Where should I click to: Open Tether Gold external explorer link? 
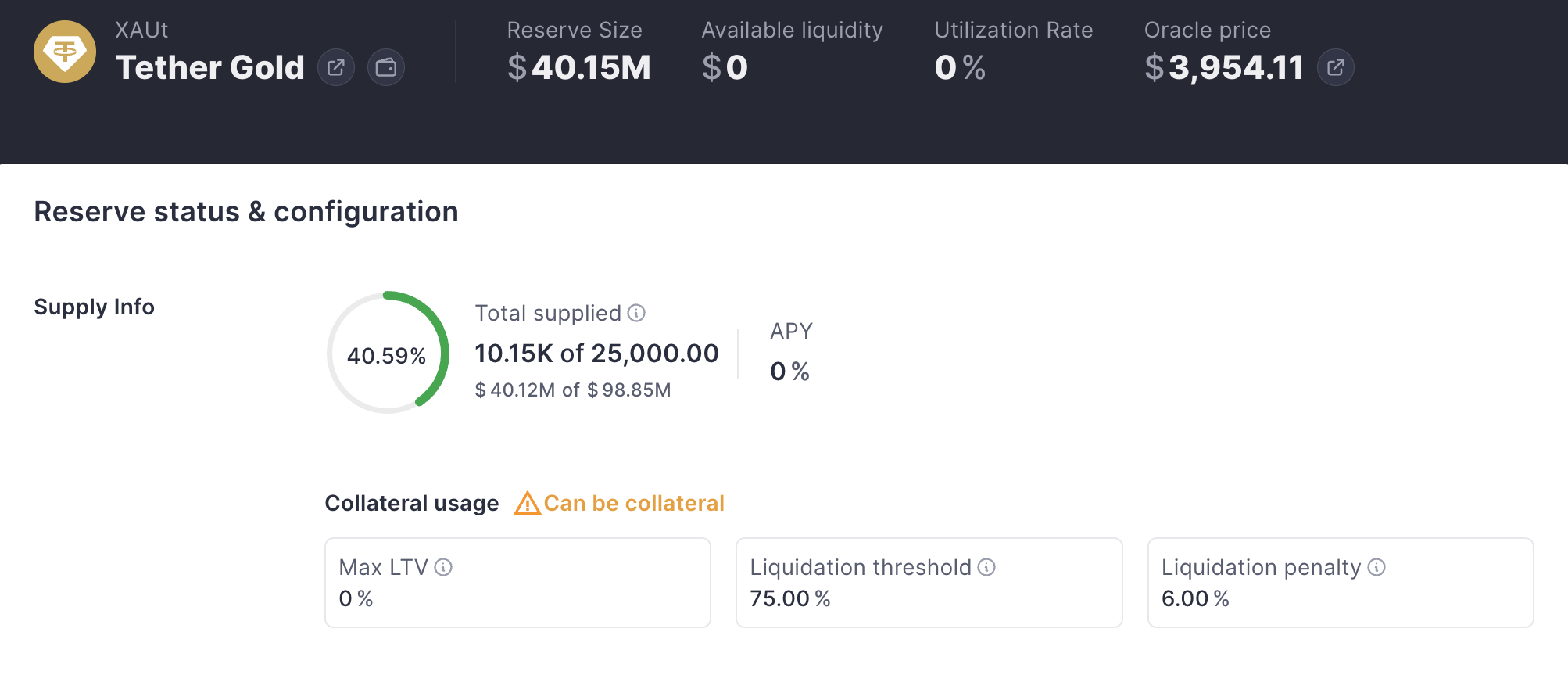click(336, 67)
